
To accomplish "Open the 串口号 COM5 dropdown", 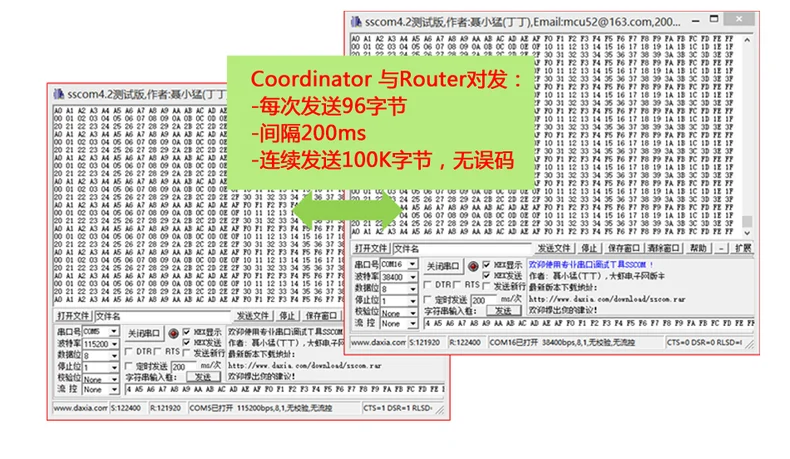I will (114, 331).
